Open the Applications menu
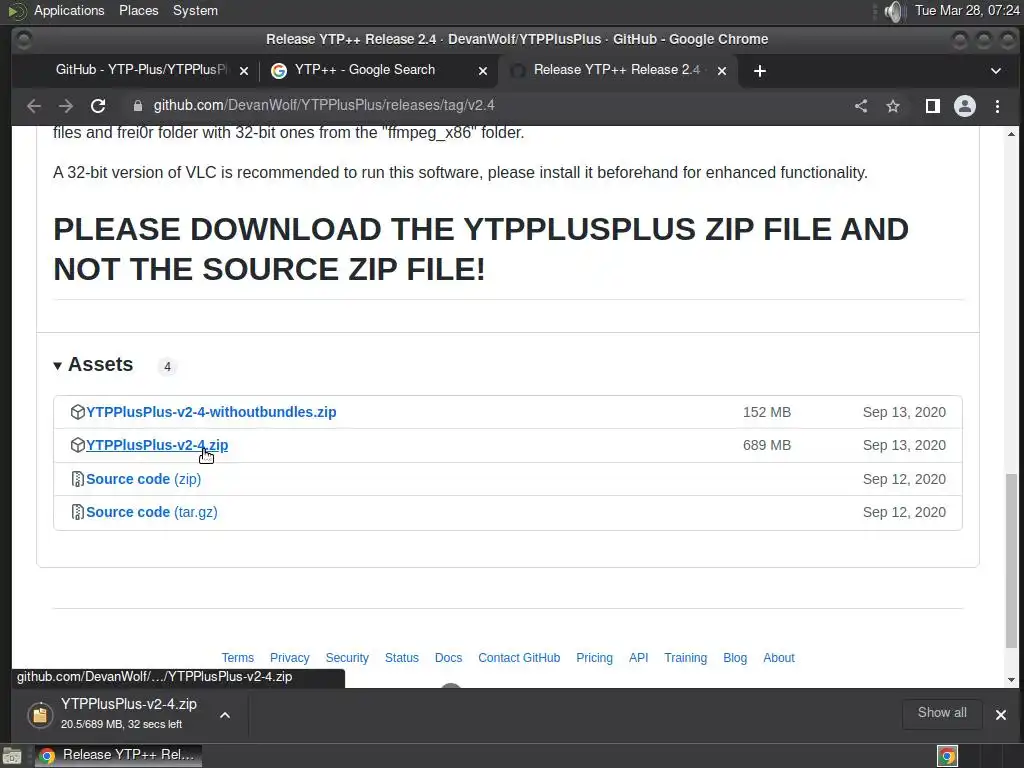The height and width of the screenshot is (768, 1024). point(69,10)
